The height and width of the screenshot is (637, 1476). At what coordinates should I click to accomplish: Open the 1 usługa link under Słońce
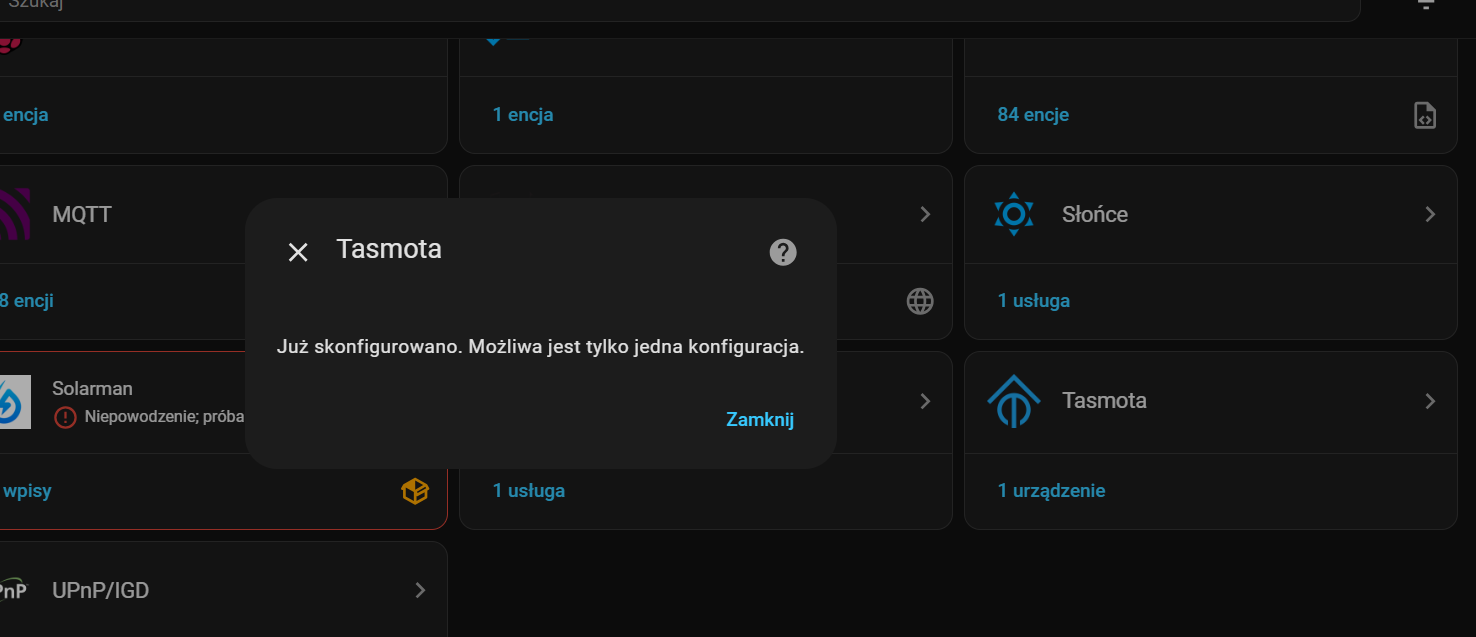point(1033,301)
